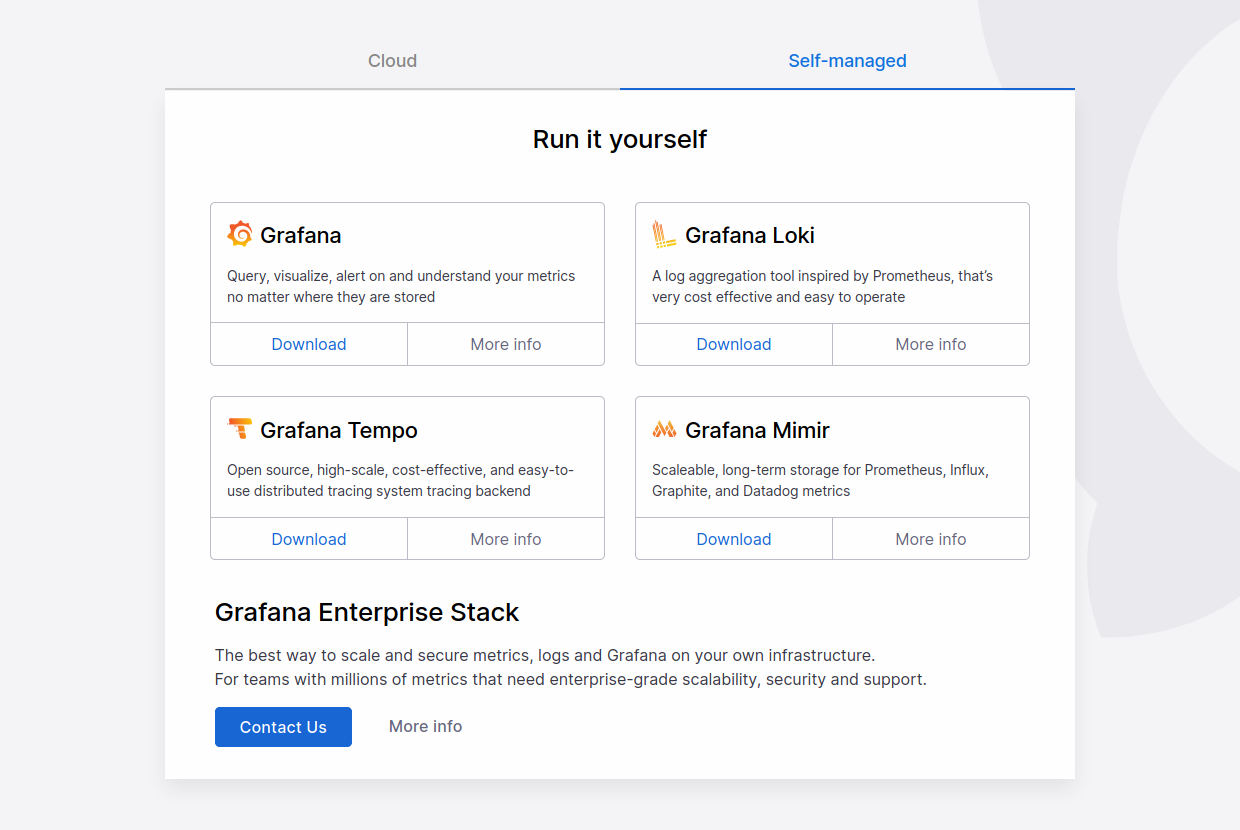Click the Grafana Loki card heading
This screenshot has height=830, width=1240.
click(x=749, y=235)
